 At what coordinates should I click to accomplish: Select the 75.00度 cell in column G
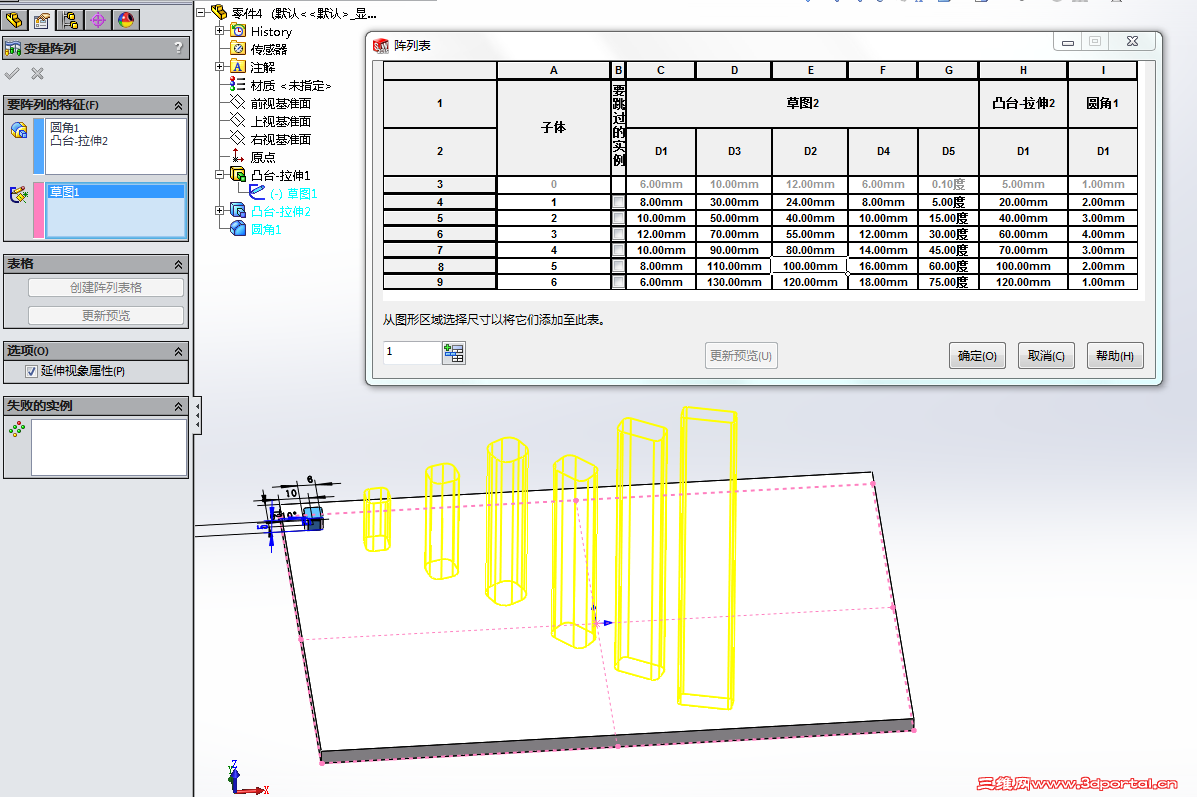pyautogui.click(x=948, y=282)
